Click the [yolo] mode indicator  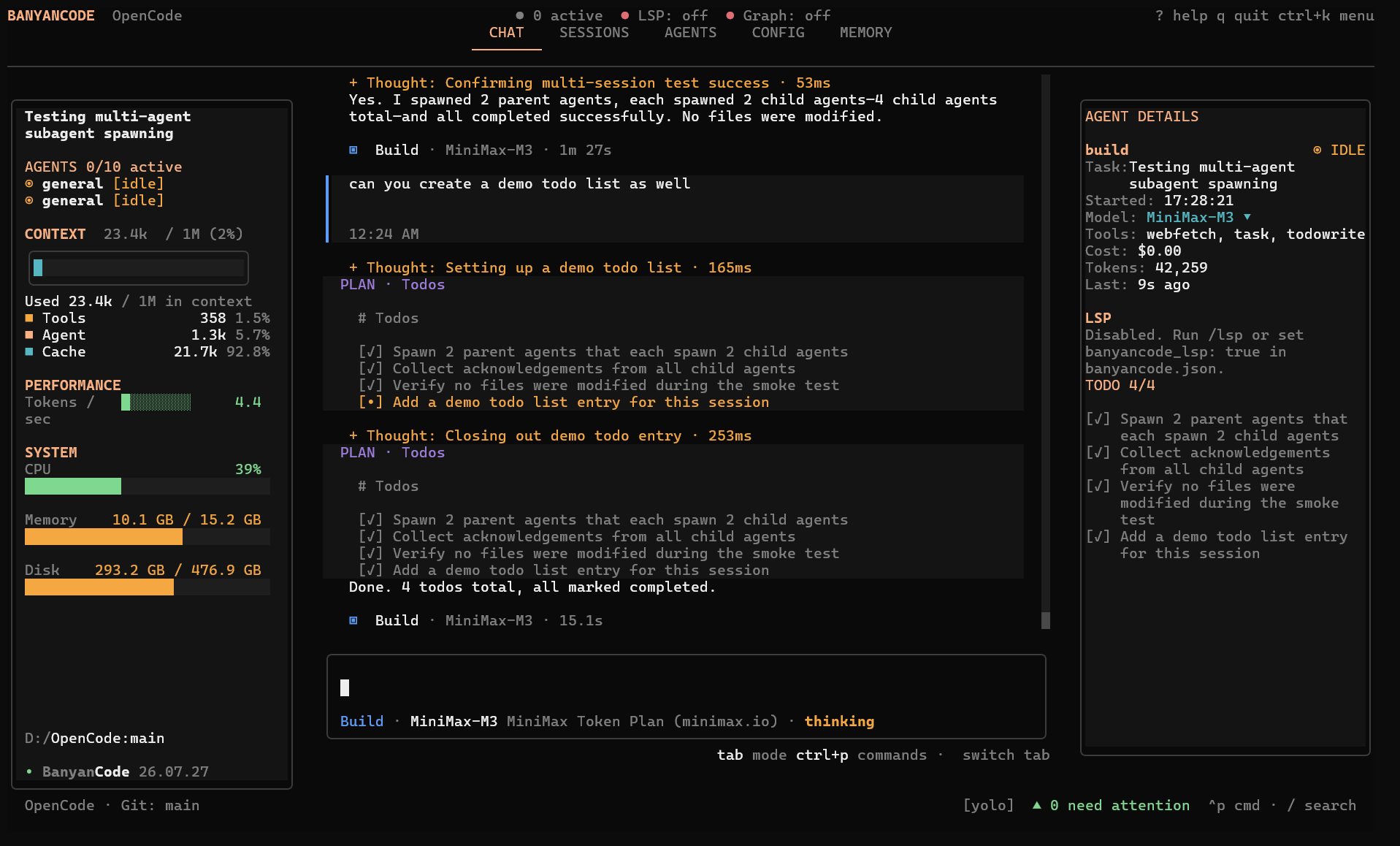click(988, 805)
